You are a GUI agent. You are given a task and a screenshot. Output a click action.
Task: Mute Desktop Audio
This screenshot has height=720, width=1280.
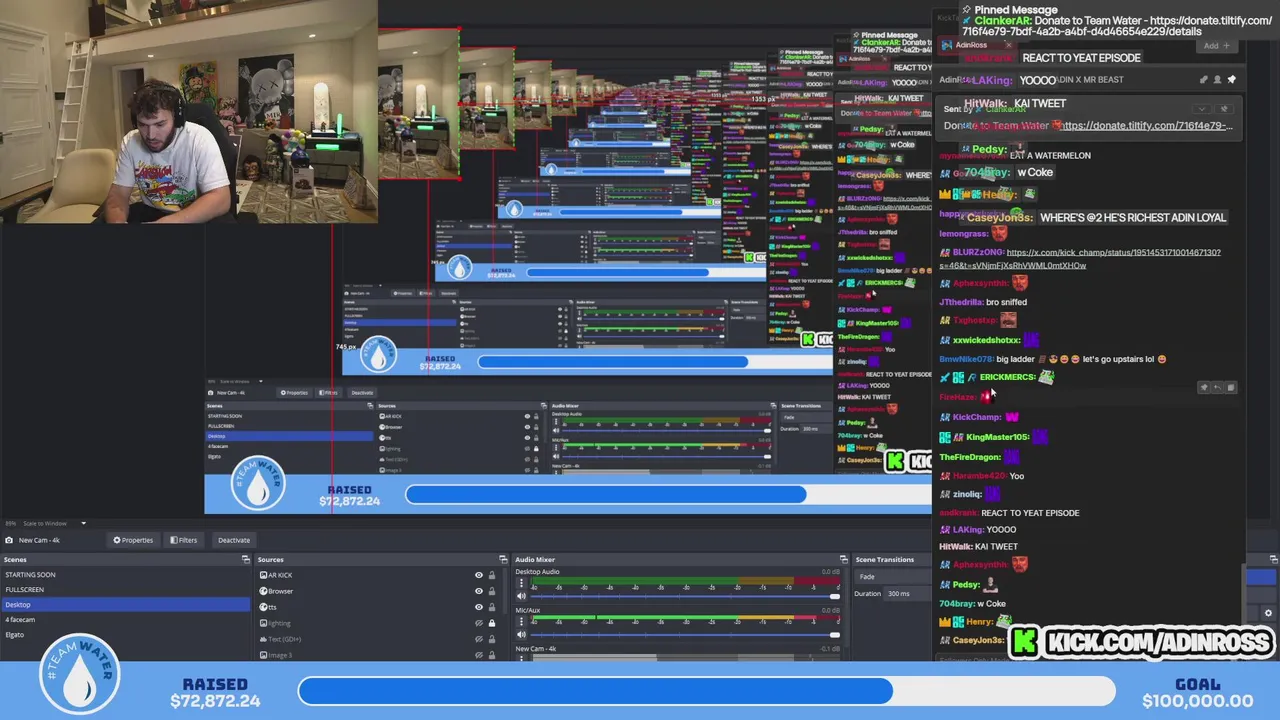[521, 597]
